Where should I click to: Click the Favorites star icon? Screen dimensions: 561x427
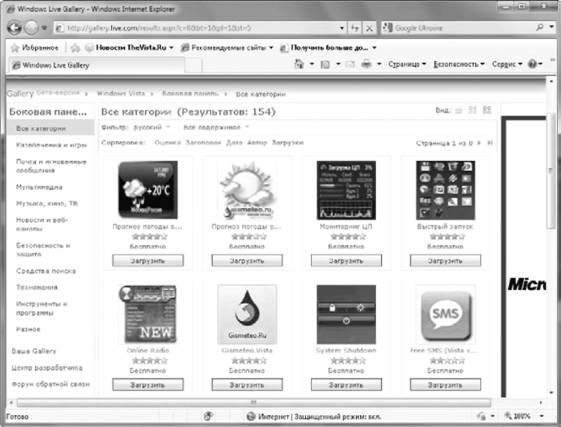point(15,48)
